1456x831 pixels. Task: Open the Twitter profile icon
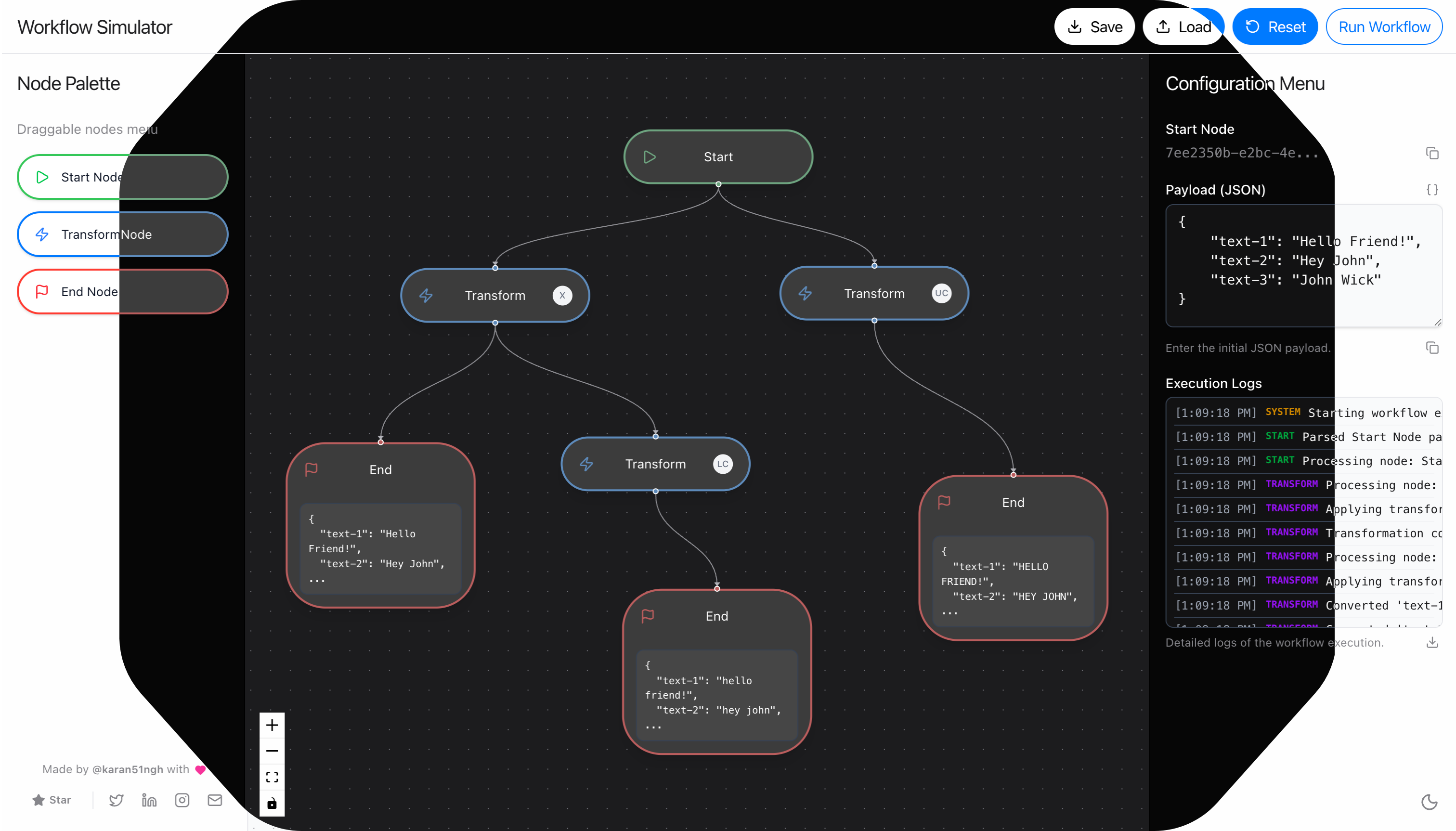click(117, 800)
